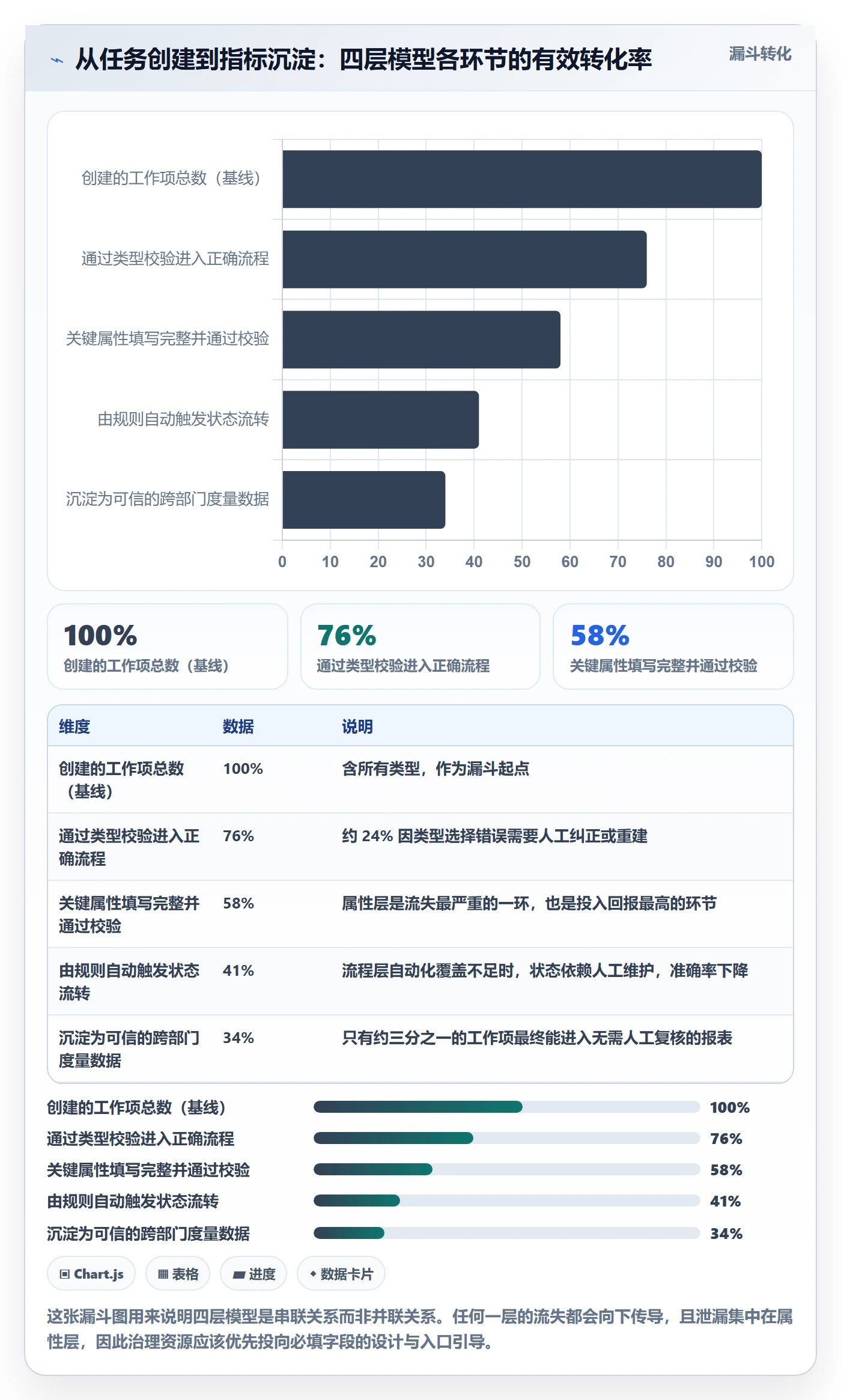Click the 41% progress bar
This screenshot has width=841, height=1400.
point(506,1201)
